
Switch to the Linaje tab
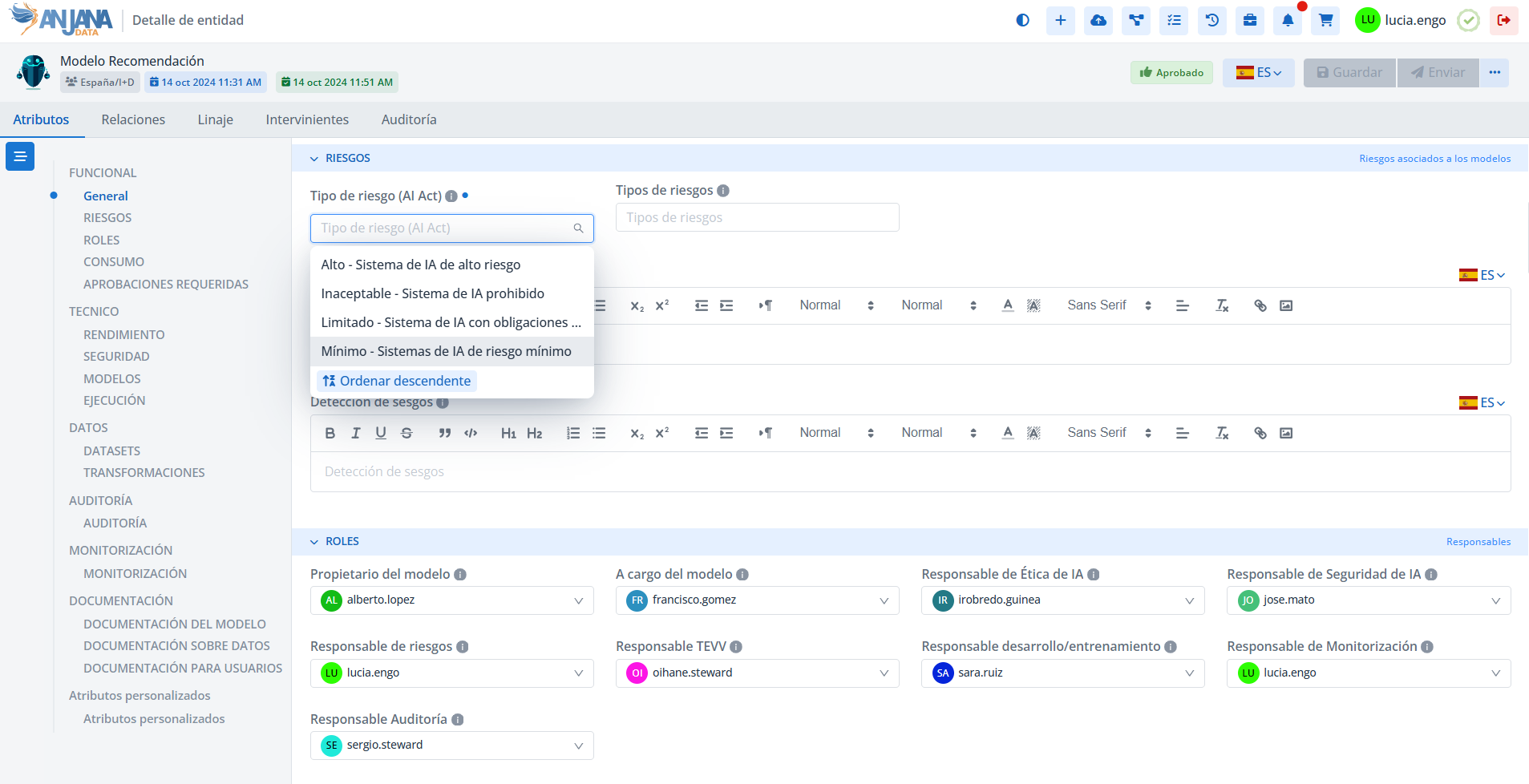[215, 119]
